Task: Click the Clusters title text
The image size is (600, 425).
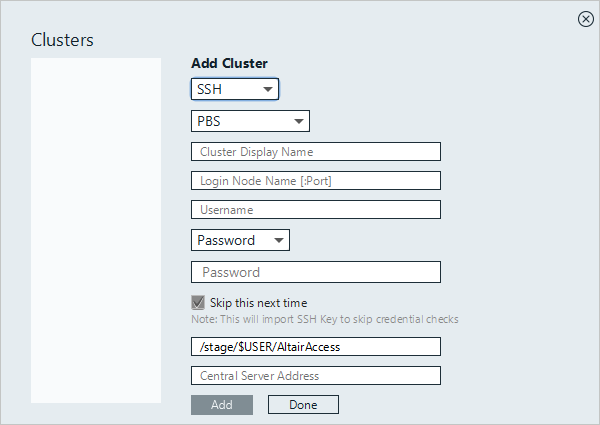Action: click(62, 40)
